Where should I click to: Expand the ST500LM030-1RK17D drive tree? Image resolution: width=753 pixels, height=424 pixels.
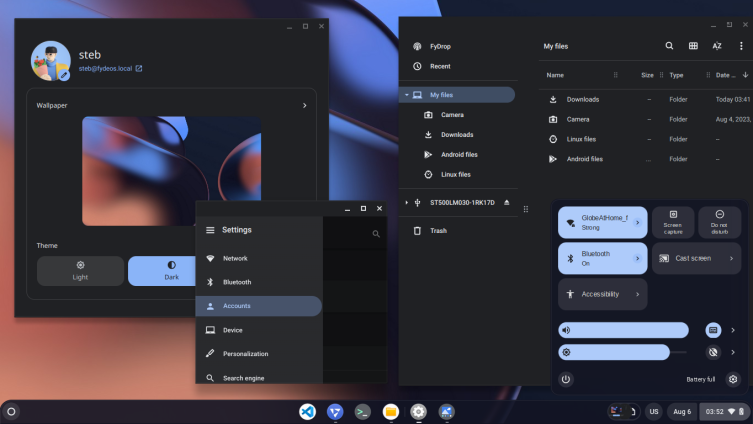[407, 203]
